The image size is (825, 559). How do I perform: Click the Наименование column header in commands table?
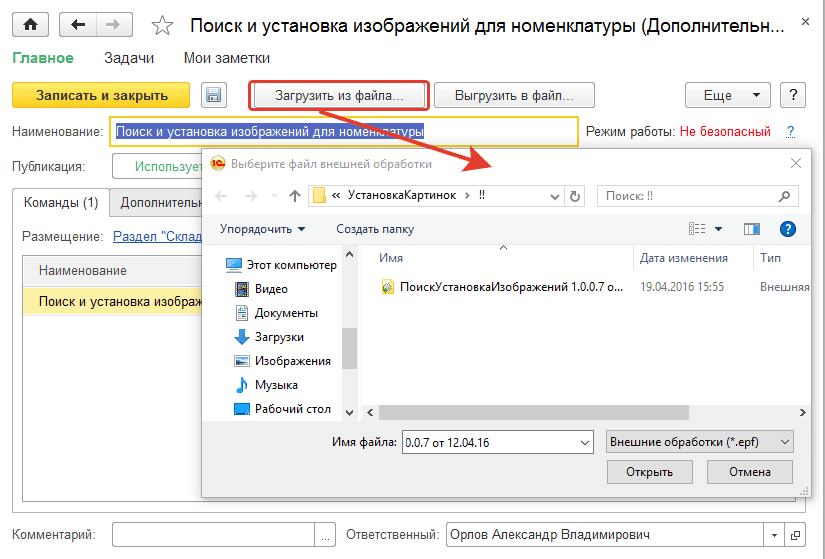point(113,271)
